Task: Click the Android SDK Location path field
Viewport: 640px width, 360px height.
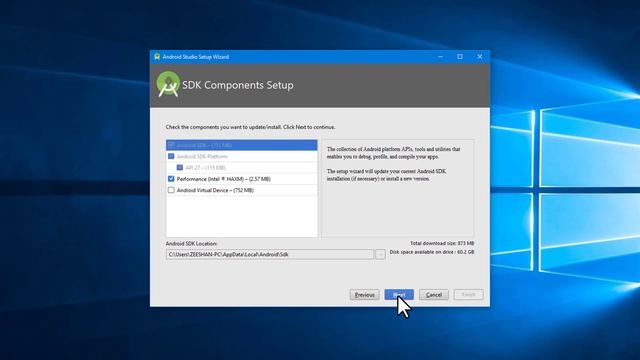Action: (x=270, y=254)
